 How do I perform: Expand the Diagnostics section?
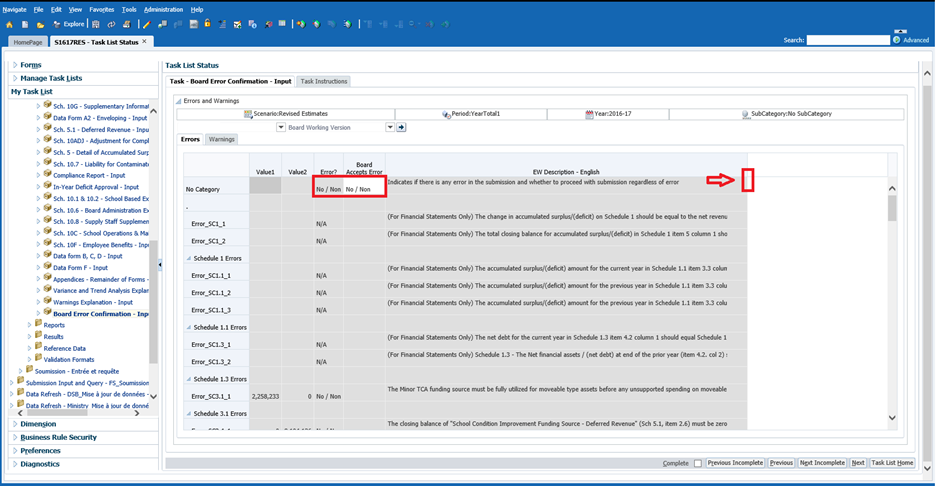point(15,464)
